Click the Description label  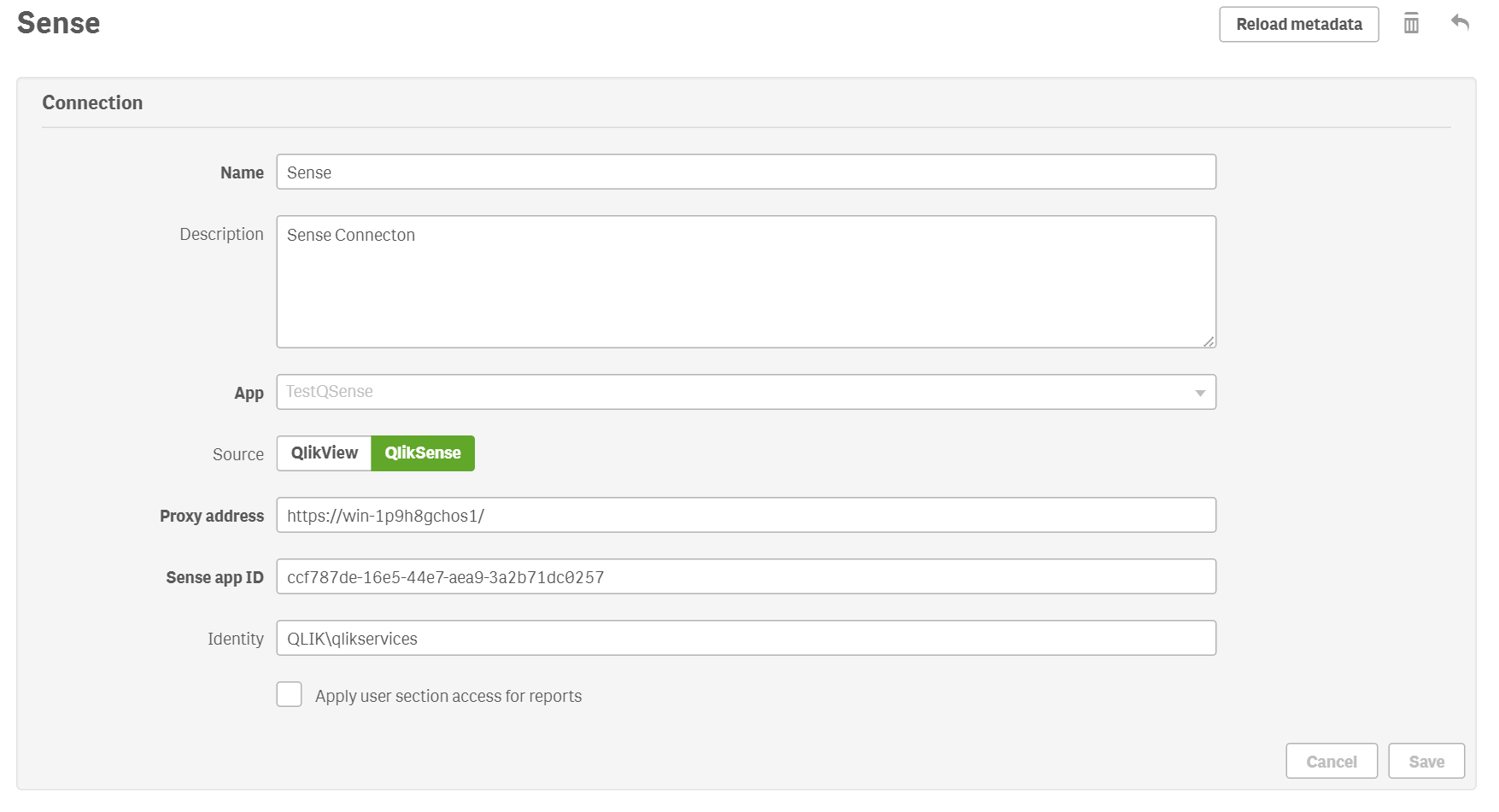(x=221, y=234)
